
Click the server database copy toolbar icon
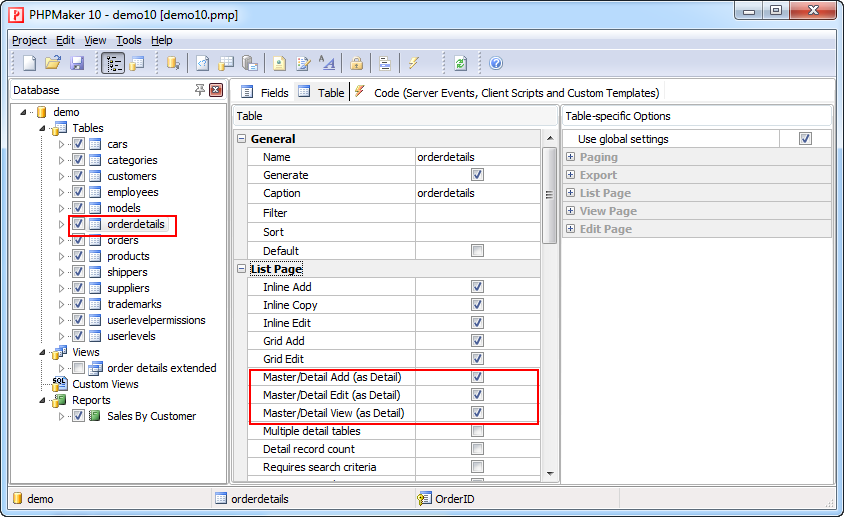[x=250, y=64]
